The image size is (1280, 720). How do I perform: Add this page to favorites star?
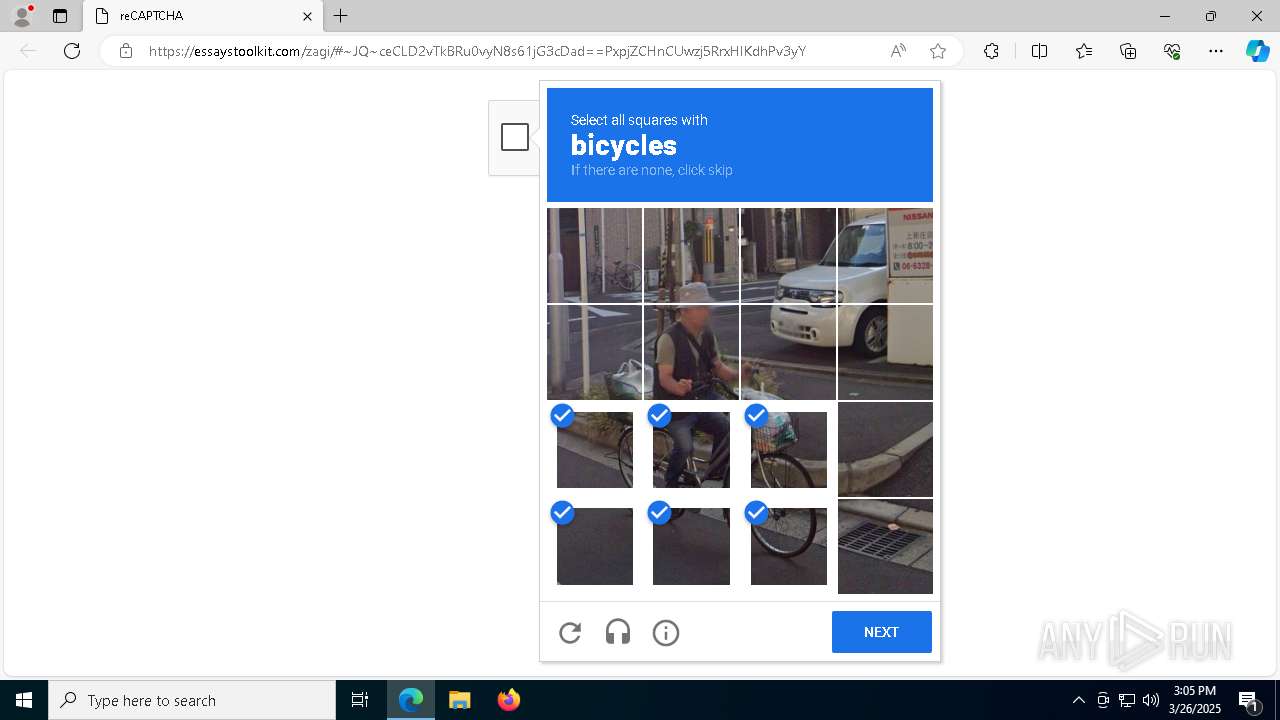938,51
